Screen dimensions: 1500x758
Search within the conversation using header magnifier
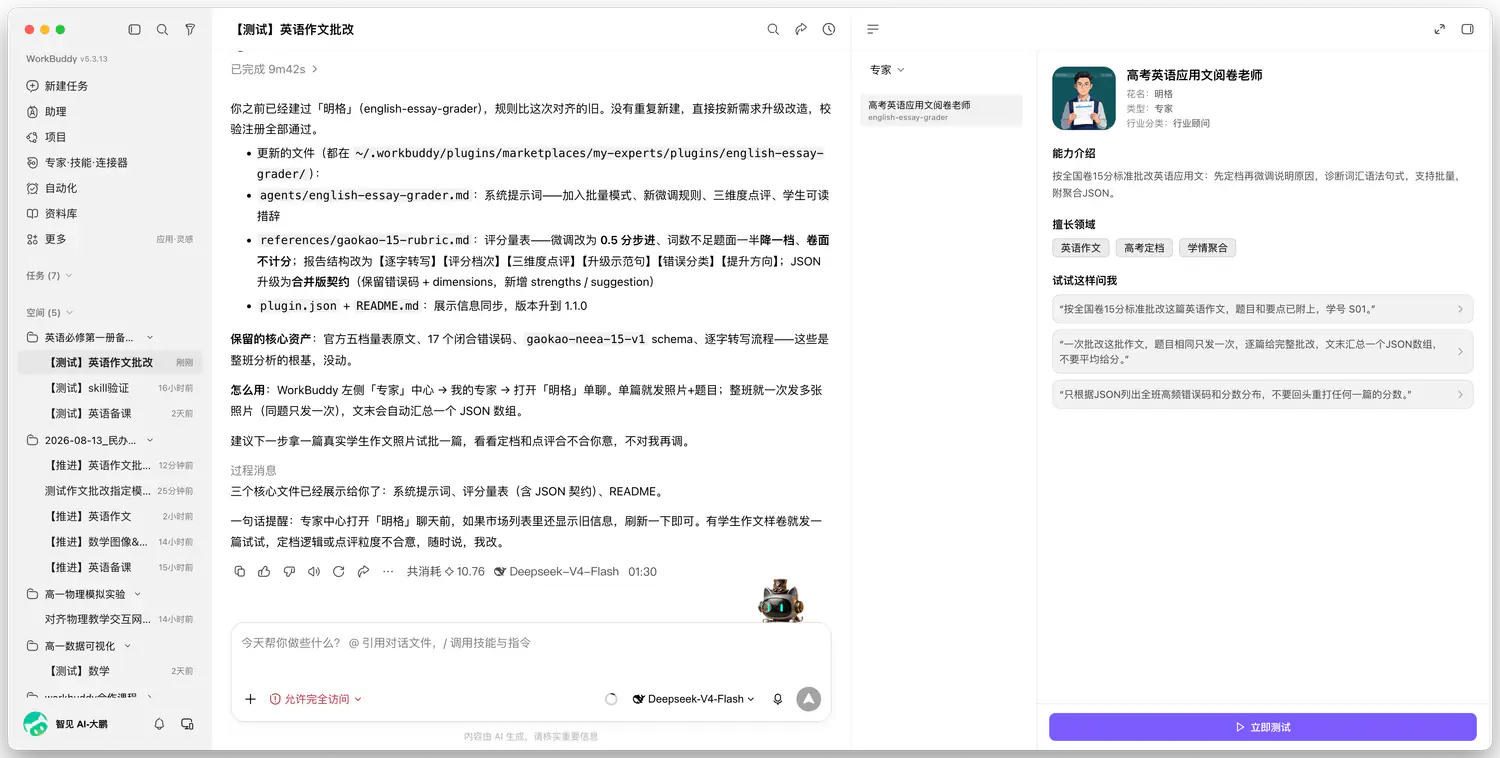[x=773, y=30]
